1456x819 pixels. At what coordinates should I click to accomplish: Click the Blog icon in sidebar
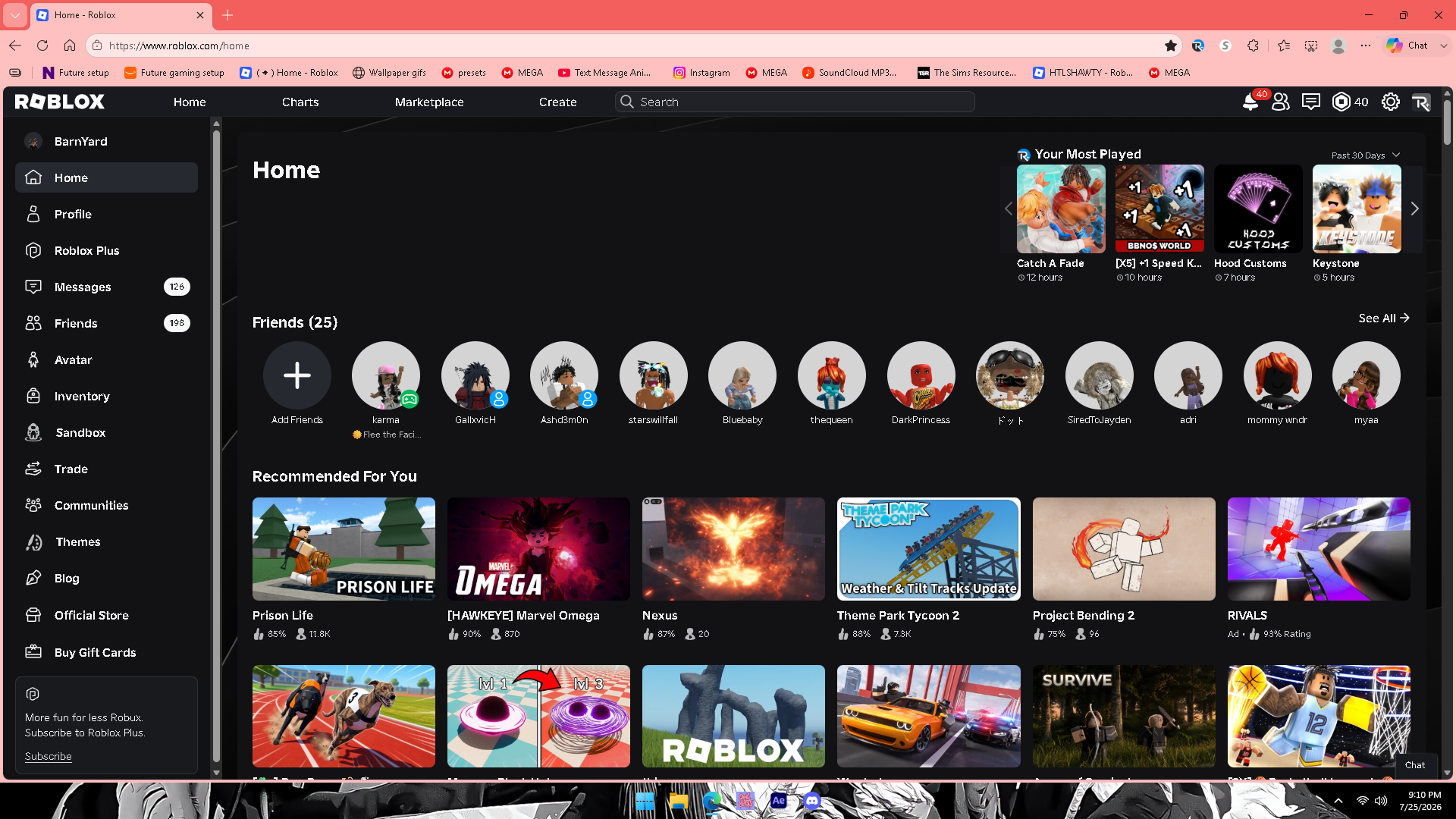tap(33, 578)
